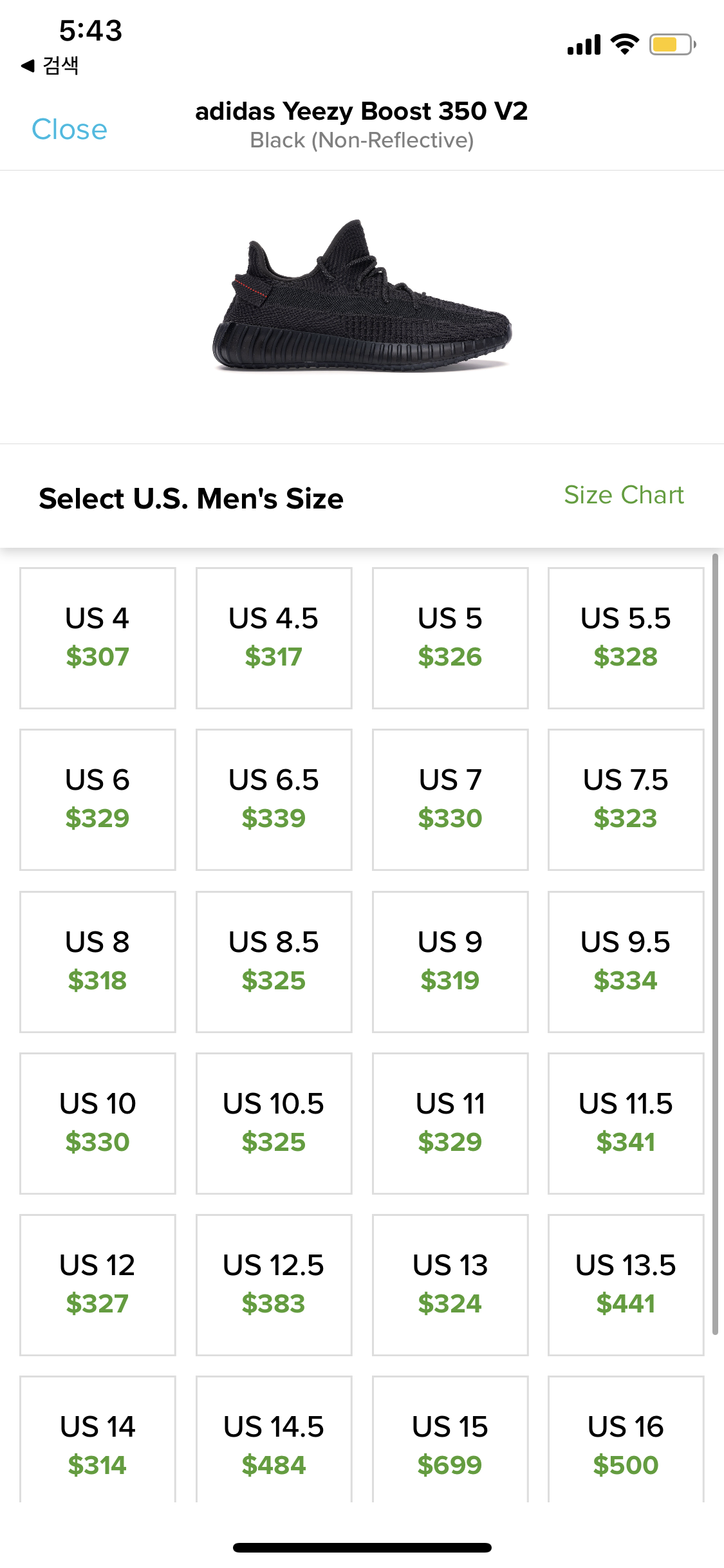
Task: Choose size US 5.5 at $328
Action: pyautogui.click(x=626, y=638)
